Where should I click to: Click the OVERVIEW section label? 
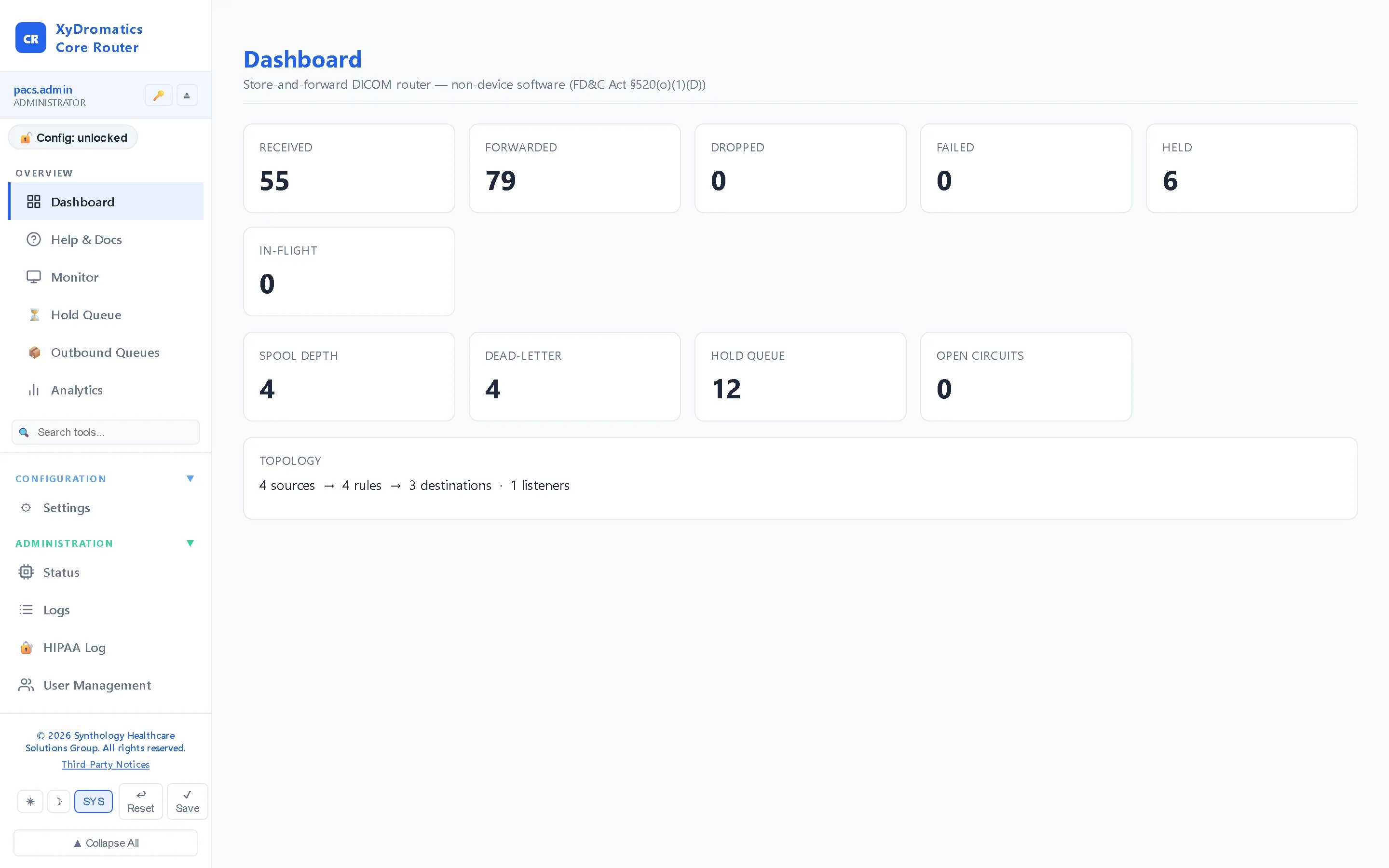pyautogui.click(x=44, y=173)
